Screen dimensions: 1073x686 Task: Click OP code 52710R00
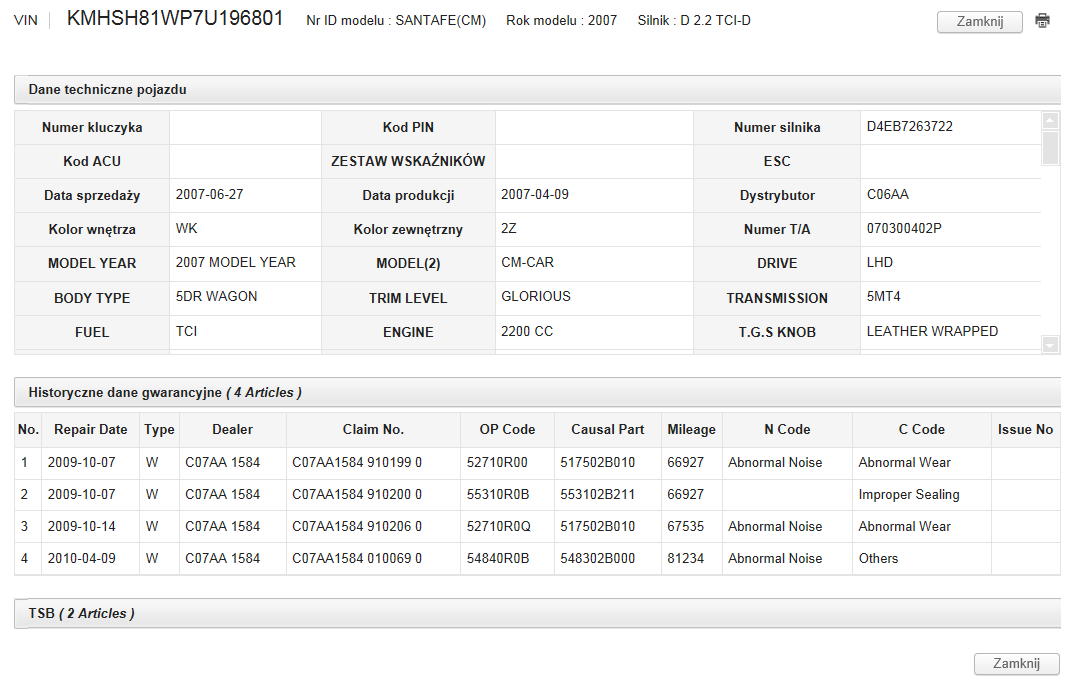(x=497, y=463)
